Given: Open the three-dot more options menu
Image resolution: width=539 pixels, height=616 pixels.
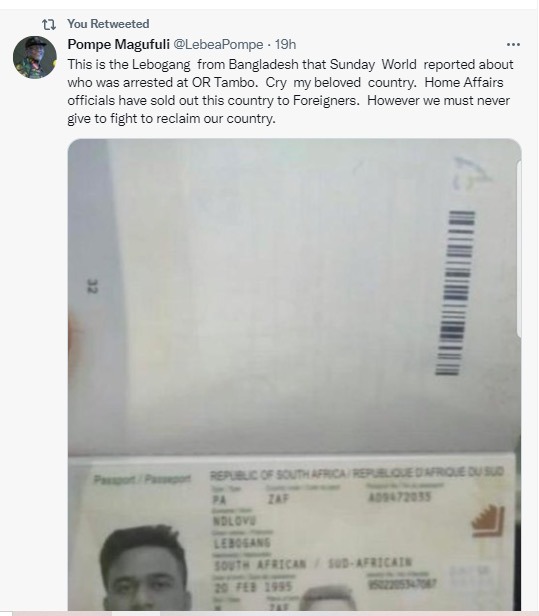Looking at the screenshot, I should tap(513, 44).
